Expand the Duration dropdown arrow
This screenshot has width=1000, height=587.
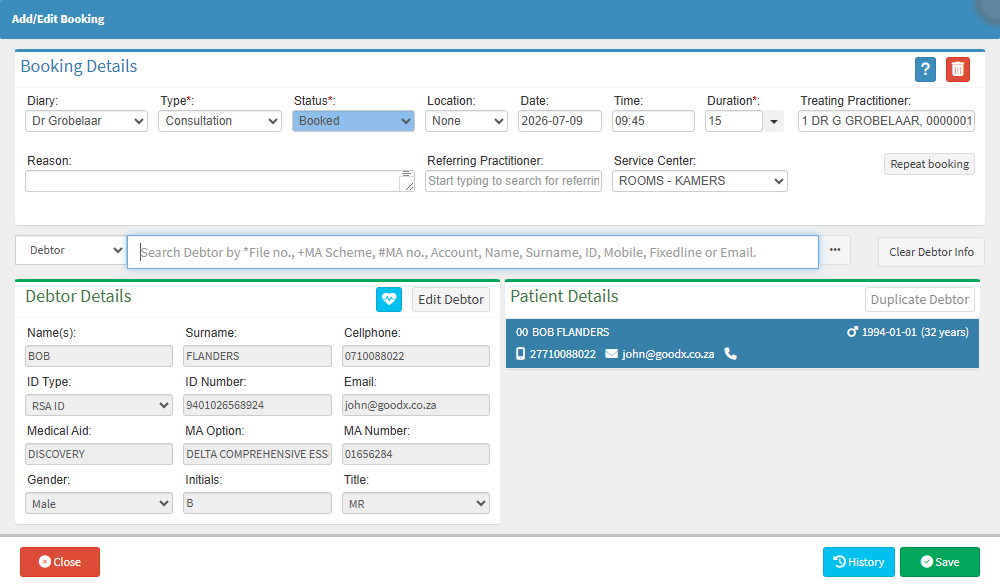[x=774, y=121]
